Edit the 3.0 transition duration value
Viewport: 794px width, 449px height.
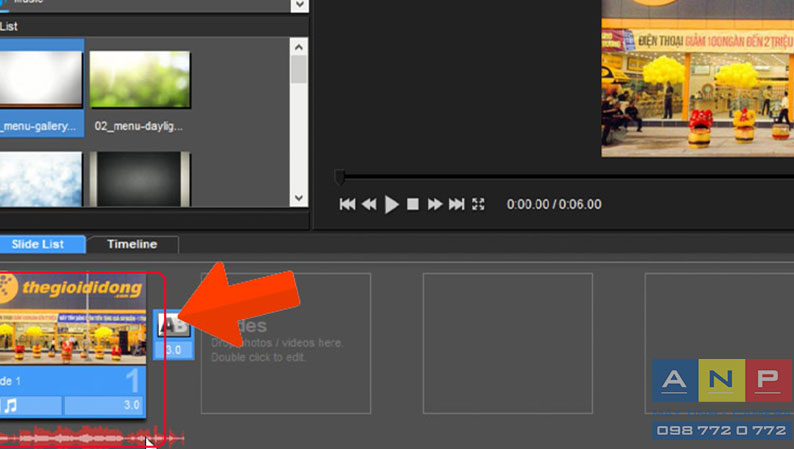tap(173, 350)
